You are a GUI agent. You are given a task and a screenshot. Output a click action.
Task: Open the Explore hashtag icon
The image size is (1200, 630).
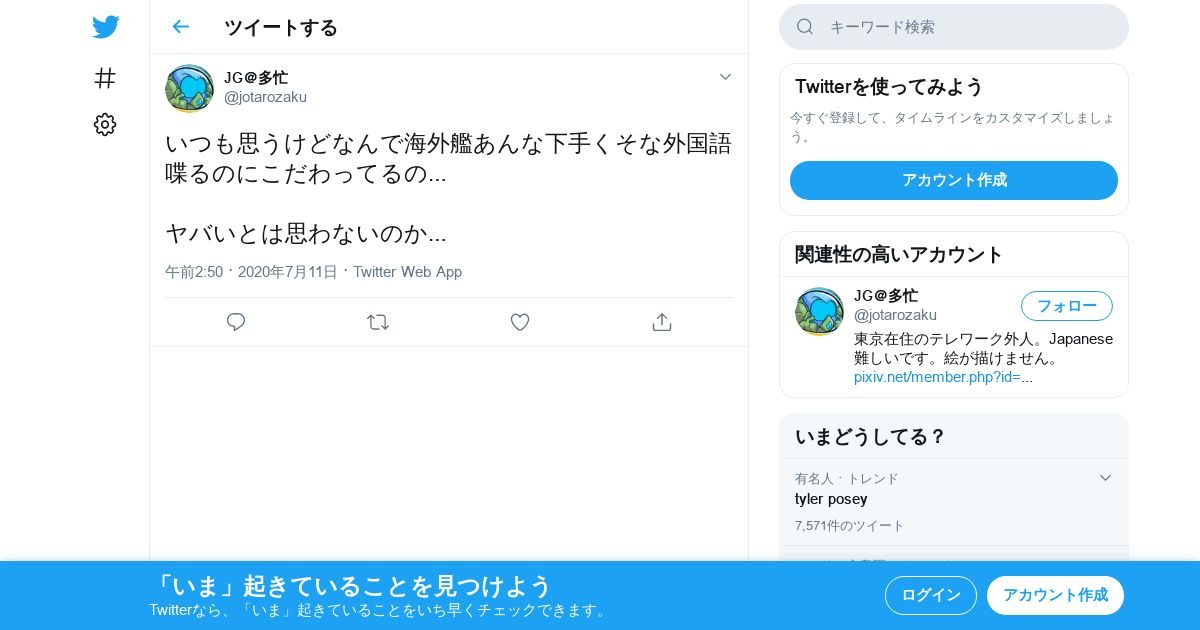(105, 78)
